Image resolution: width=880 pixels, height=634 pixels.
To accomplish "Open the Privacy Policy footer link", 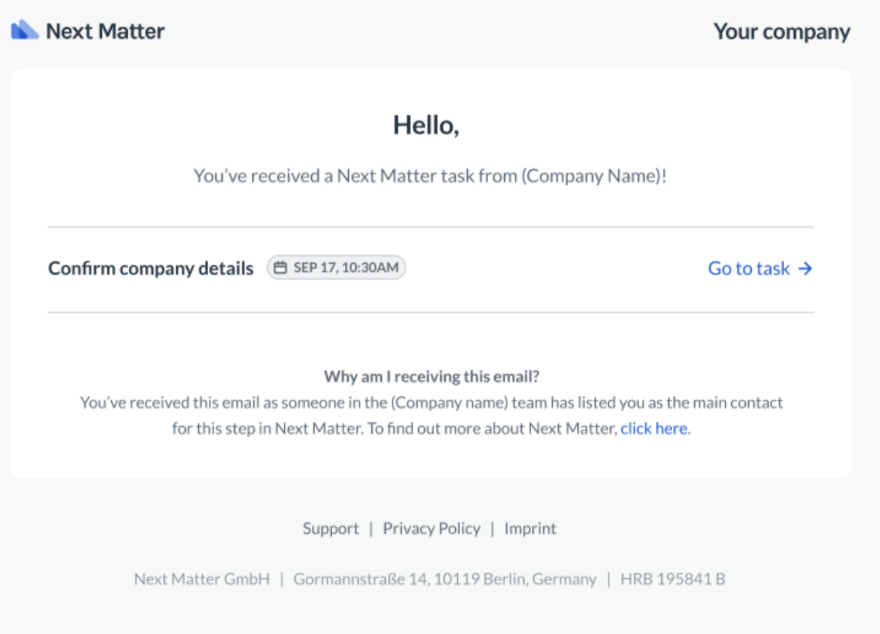I will [432, 529].
